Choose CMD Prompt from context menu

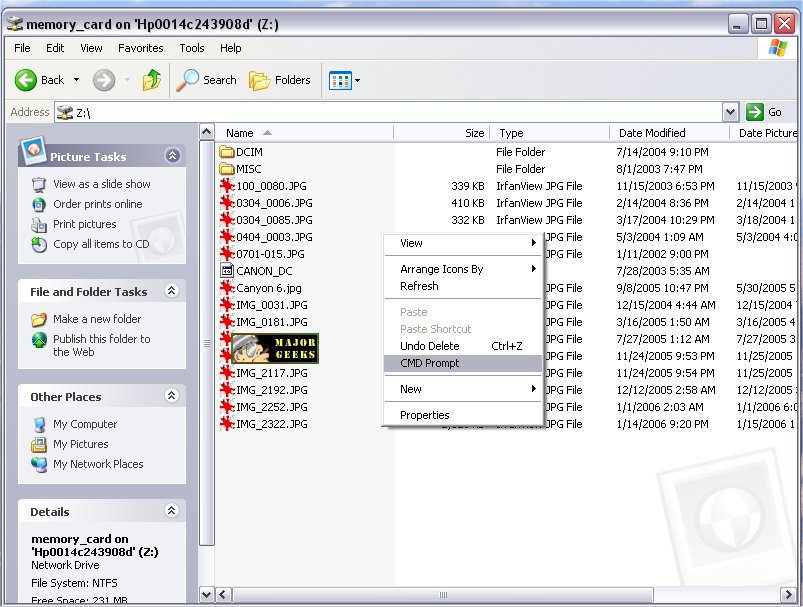coord(430,363)
